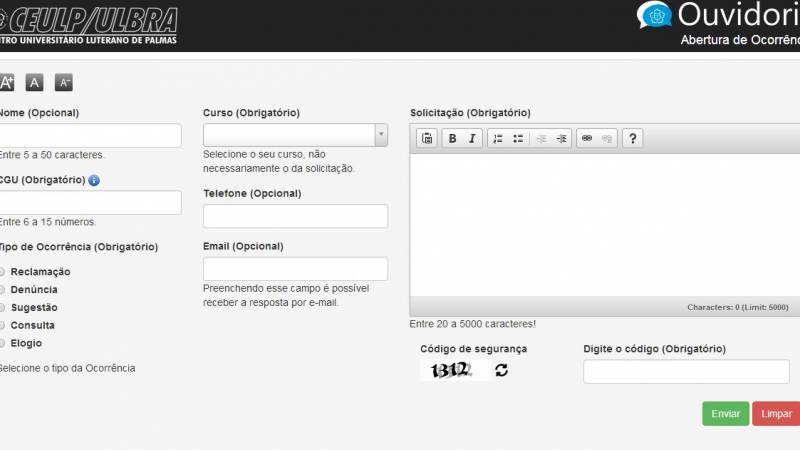The width and height of the screenshot is (800, 450).
Task: Click inside the Email text field
Action: pos(295,269)
